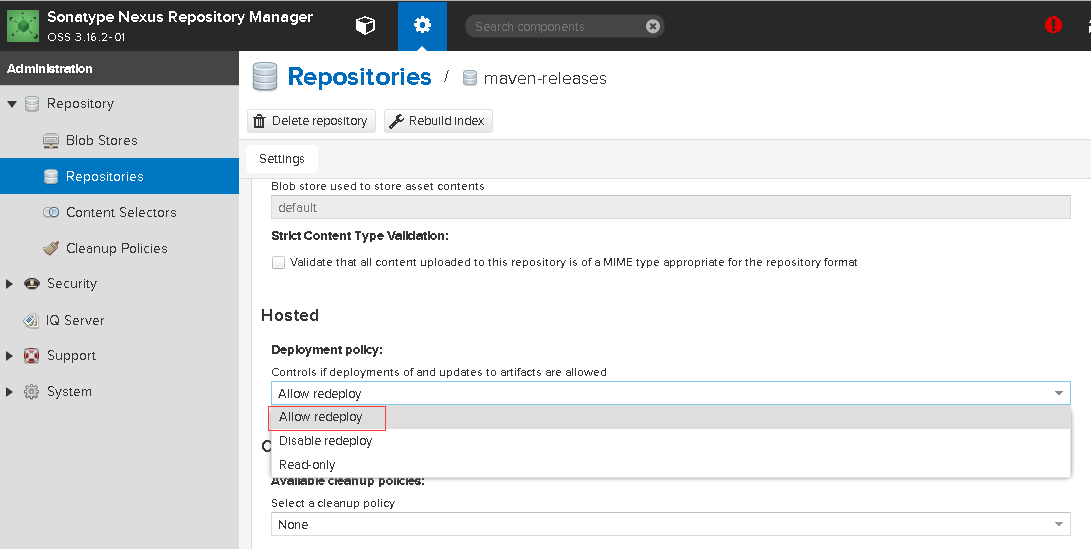
Task: Go back via the Repositories breadcrumb title
Action: tap(359, 77)
